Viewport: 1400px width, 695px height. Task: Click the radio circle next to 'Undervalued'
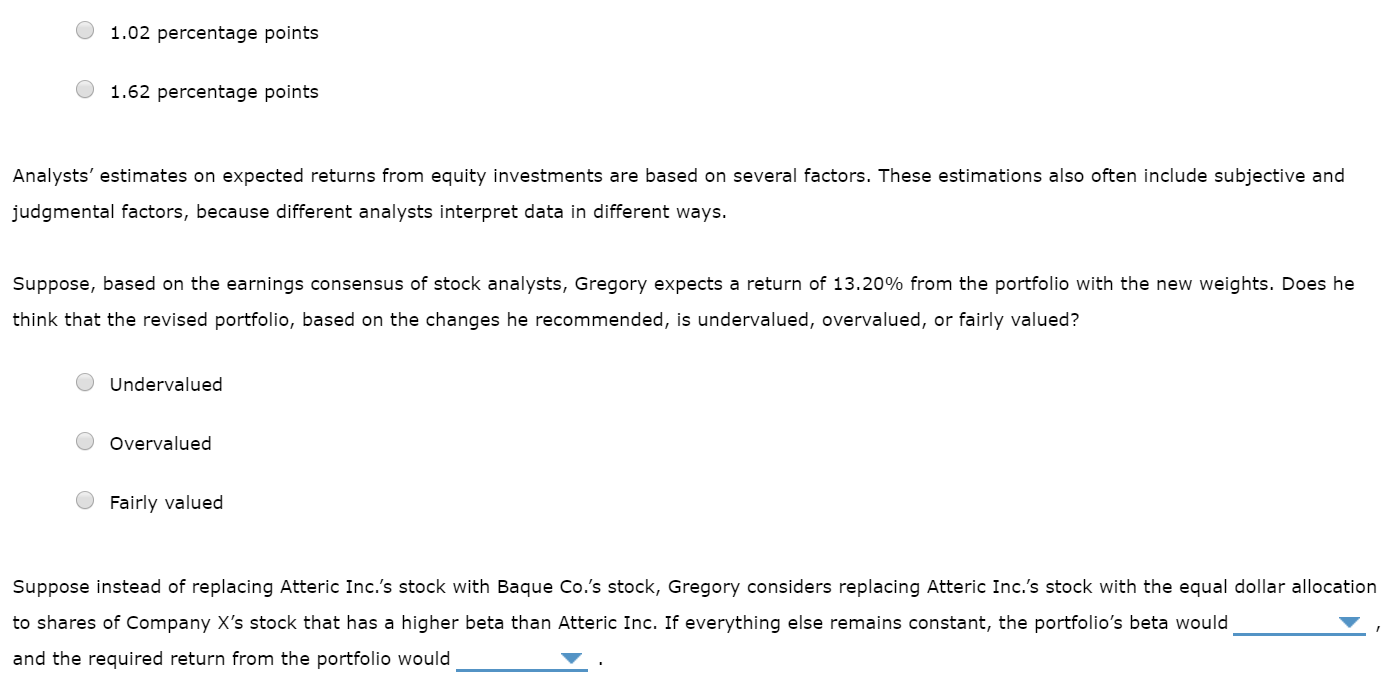[85, 382]
